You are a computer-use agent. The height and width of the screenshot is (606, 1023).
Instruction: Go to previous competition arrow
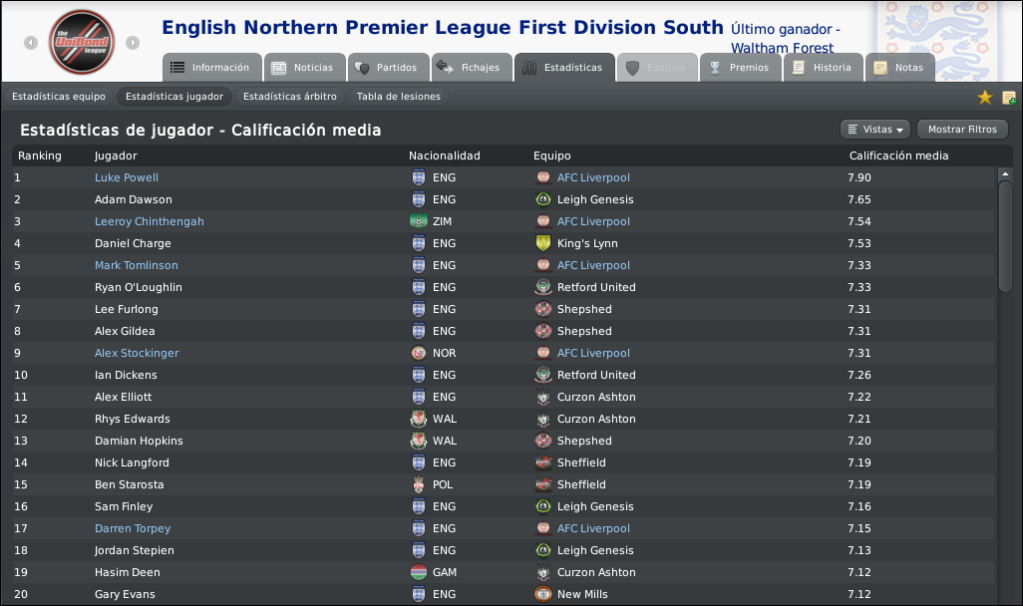pos(31,43)
